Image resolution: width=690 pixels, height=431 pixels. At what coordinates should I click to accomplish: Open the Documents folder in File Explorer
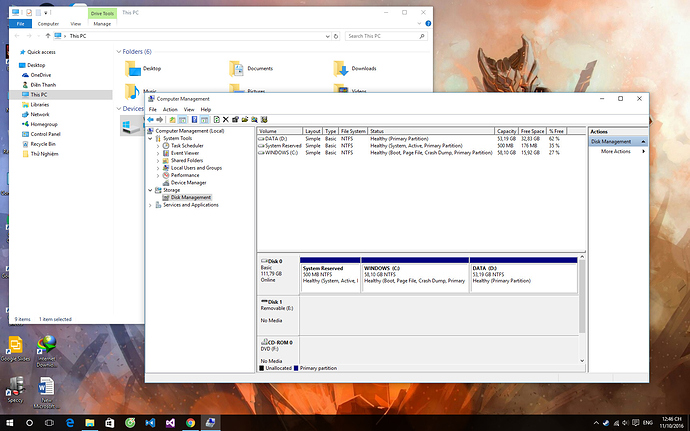point(251,69)
